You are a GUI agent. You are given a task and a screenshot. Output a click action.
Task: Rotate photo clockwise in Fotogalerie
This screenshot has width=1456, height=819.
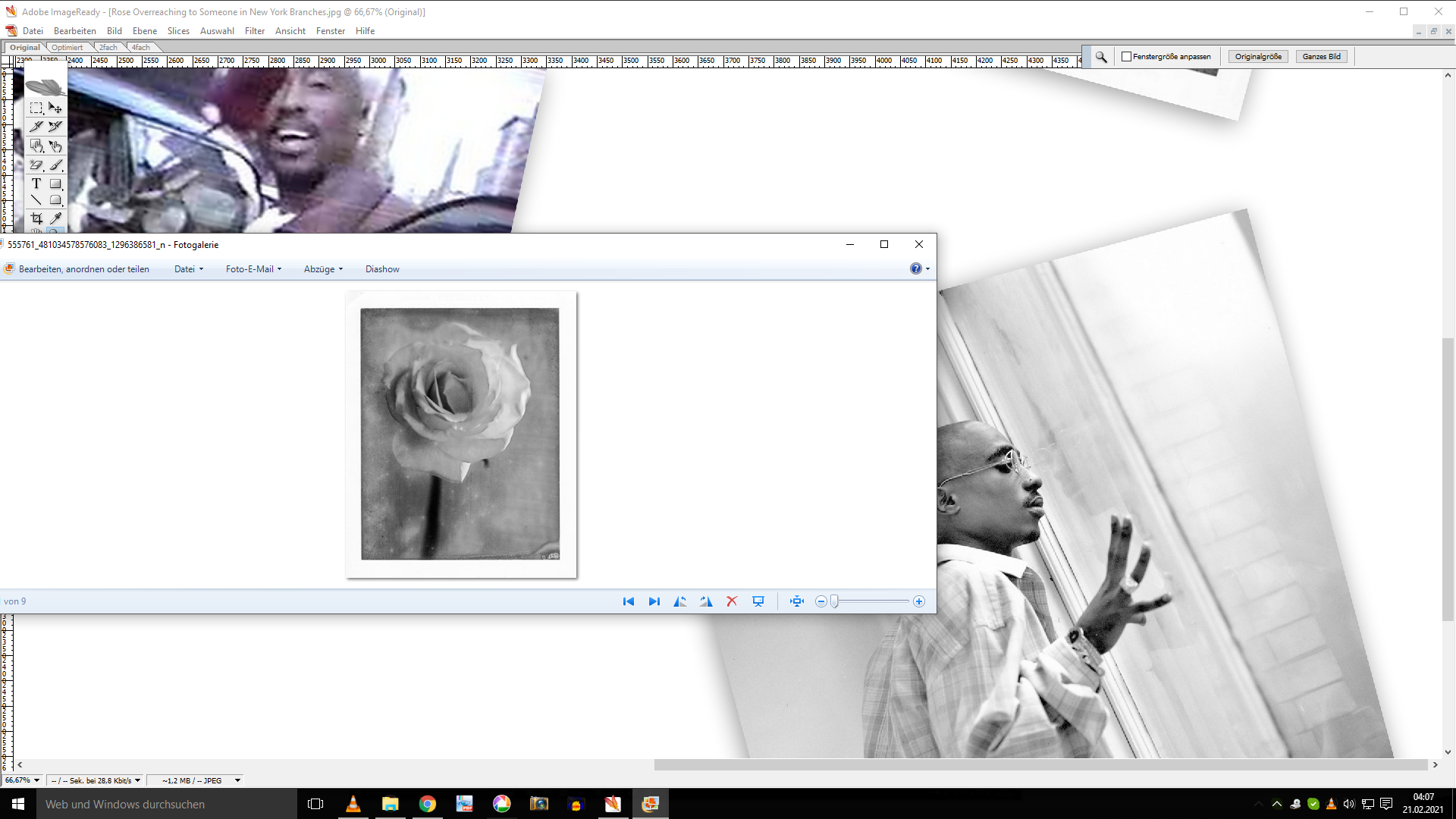click(x=706, y=601)
